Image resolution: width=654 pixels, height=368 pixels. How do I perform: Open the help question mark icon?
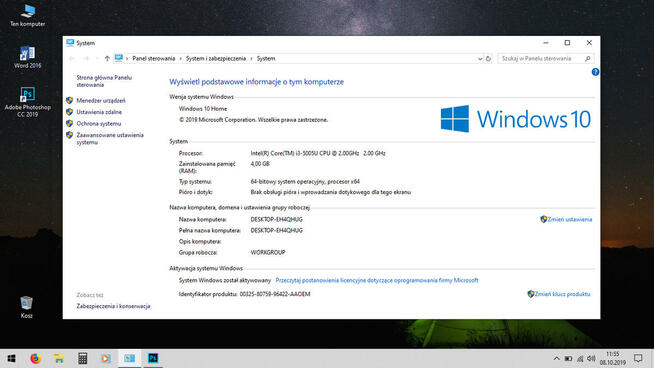coord(595,72)
